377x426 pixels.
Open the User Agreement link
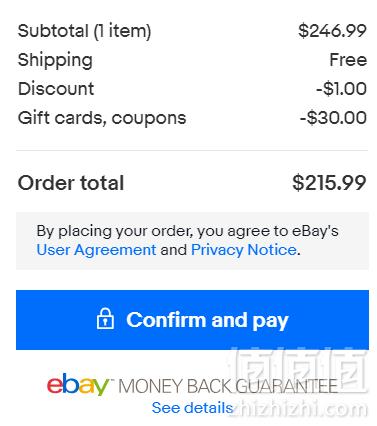pos(96,250)
